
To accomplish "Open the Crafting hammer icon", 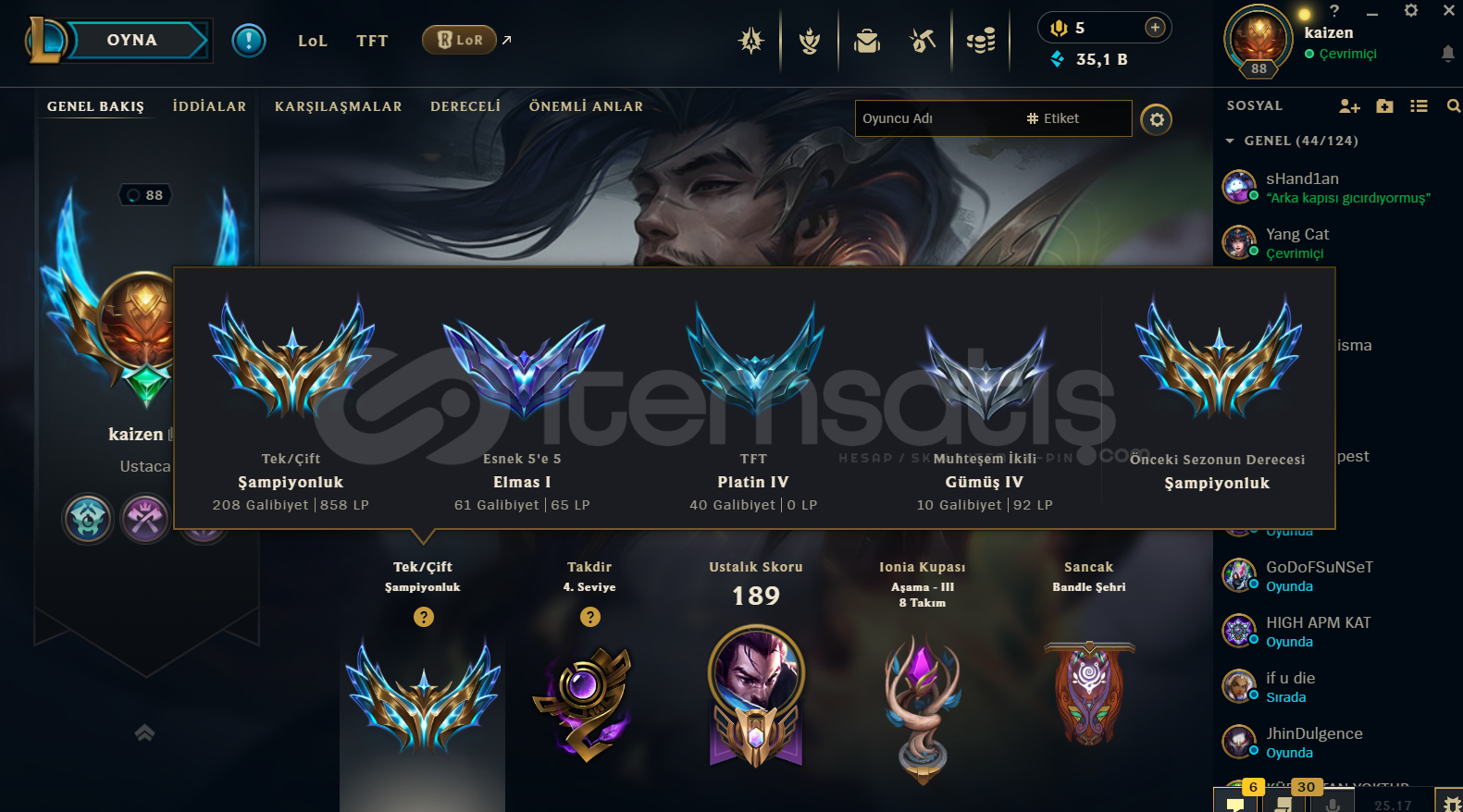I will tap(923, 41).
